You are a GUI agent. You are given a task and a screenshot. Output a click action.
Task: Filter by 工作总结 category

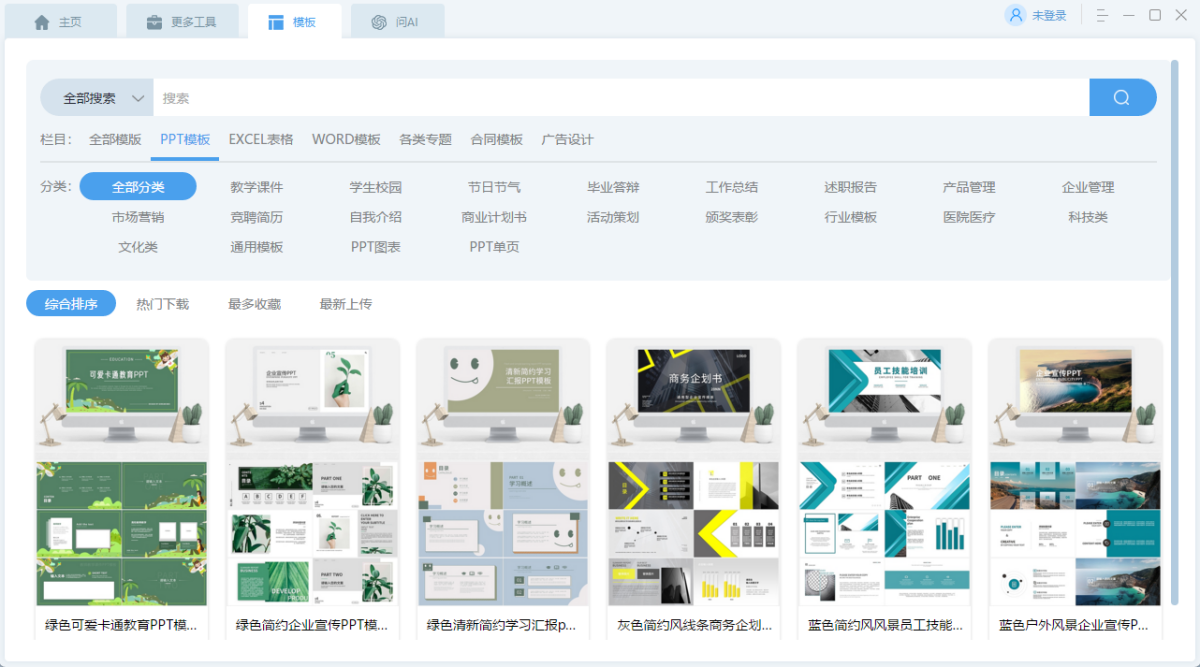[x=732, y=187]
